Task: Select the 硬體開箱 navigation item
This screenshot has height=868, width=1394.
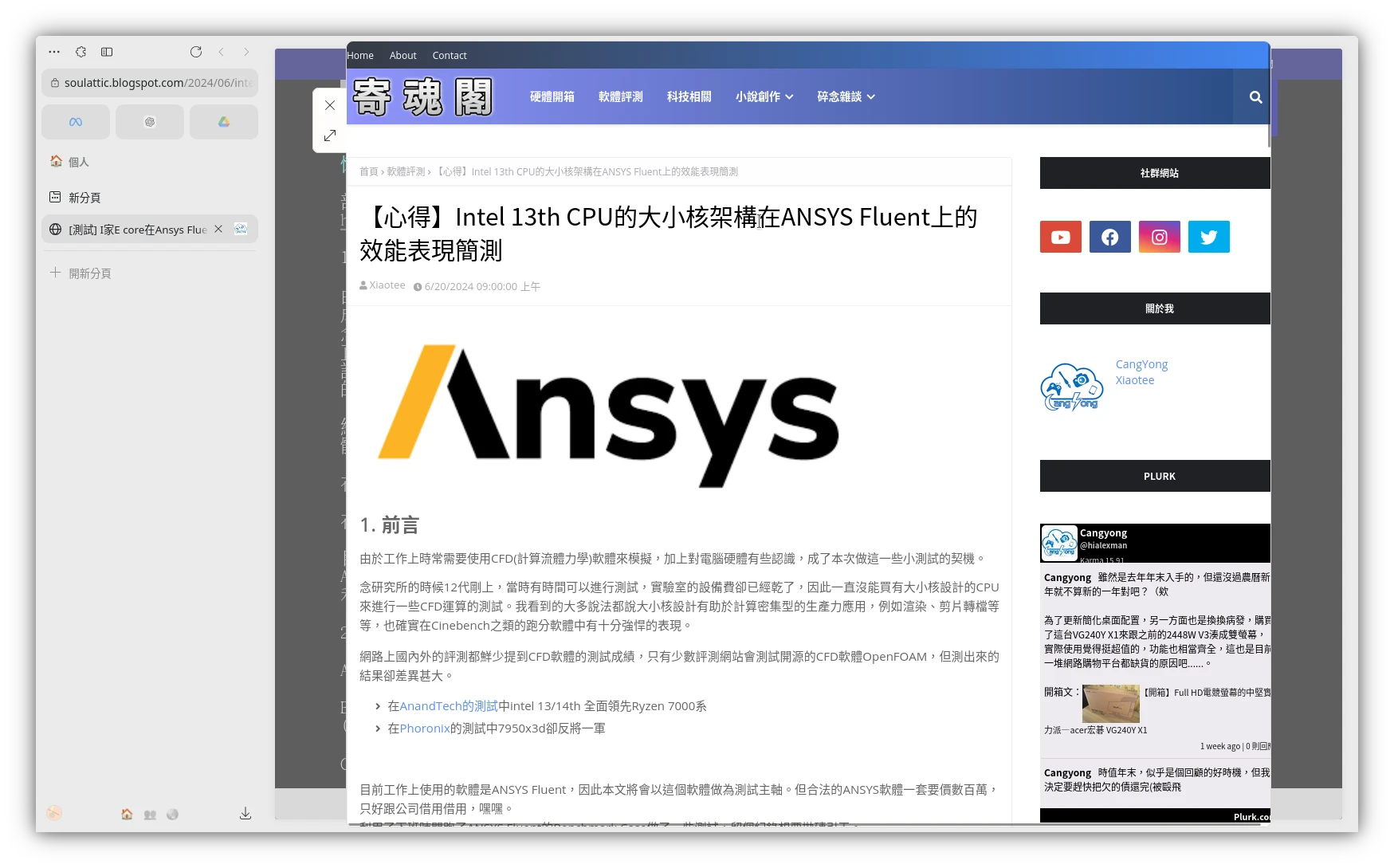Action: click(x=552, y=96)
